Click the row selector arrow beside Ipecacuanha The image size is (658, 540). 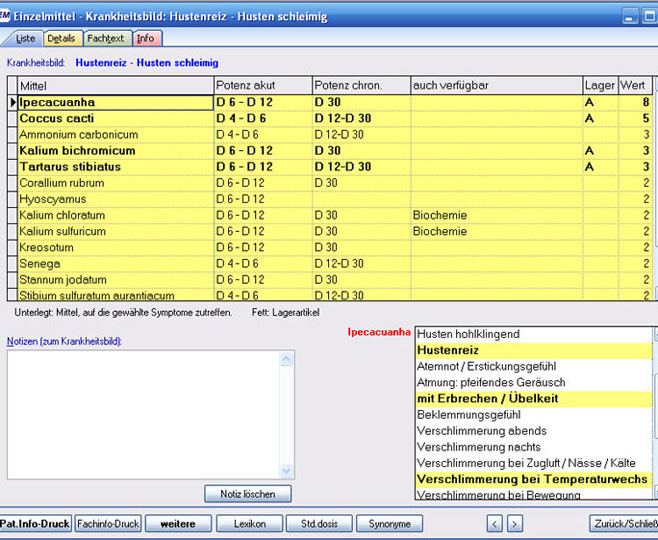pos(12,102)
